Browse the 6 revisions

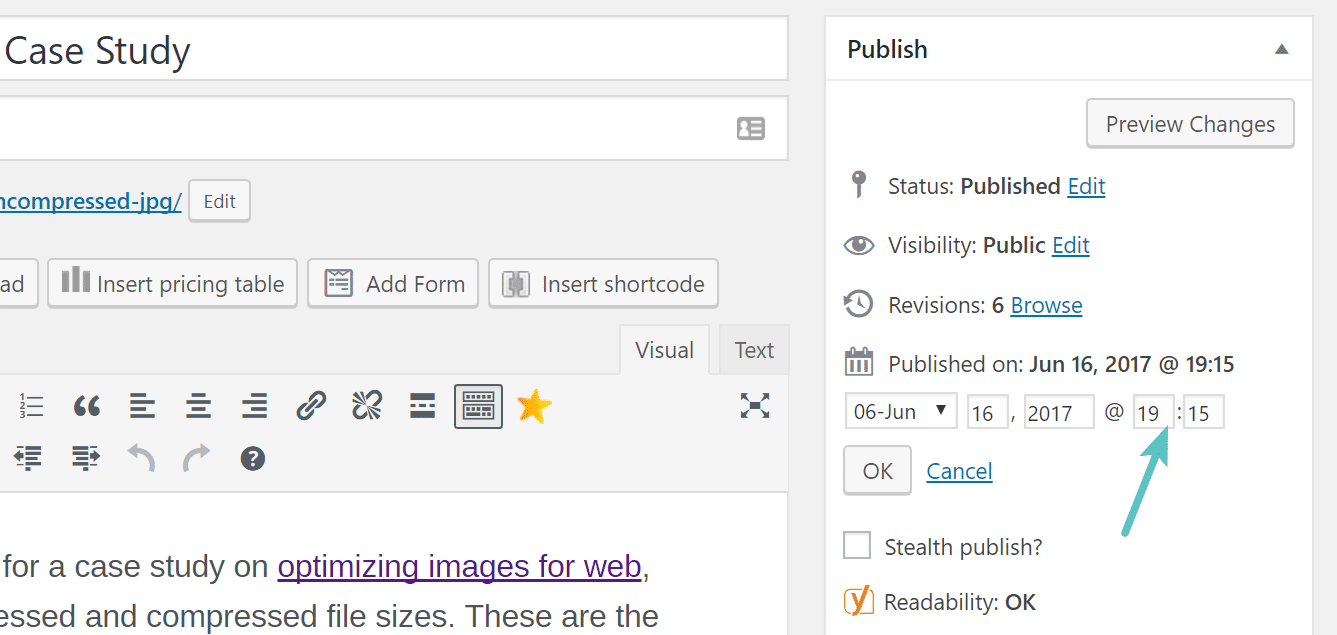tap(1045, 305)
